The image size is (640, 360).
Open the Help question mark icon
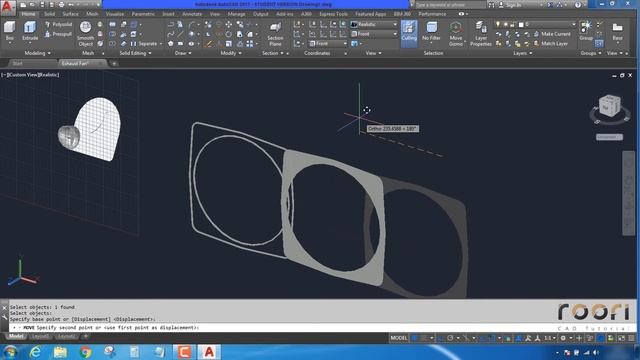click(578, 5)
